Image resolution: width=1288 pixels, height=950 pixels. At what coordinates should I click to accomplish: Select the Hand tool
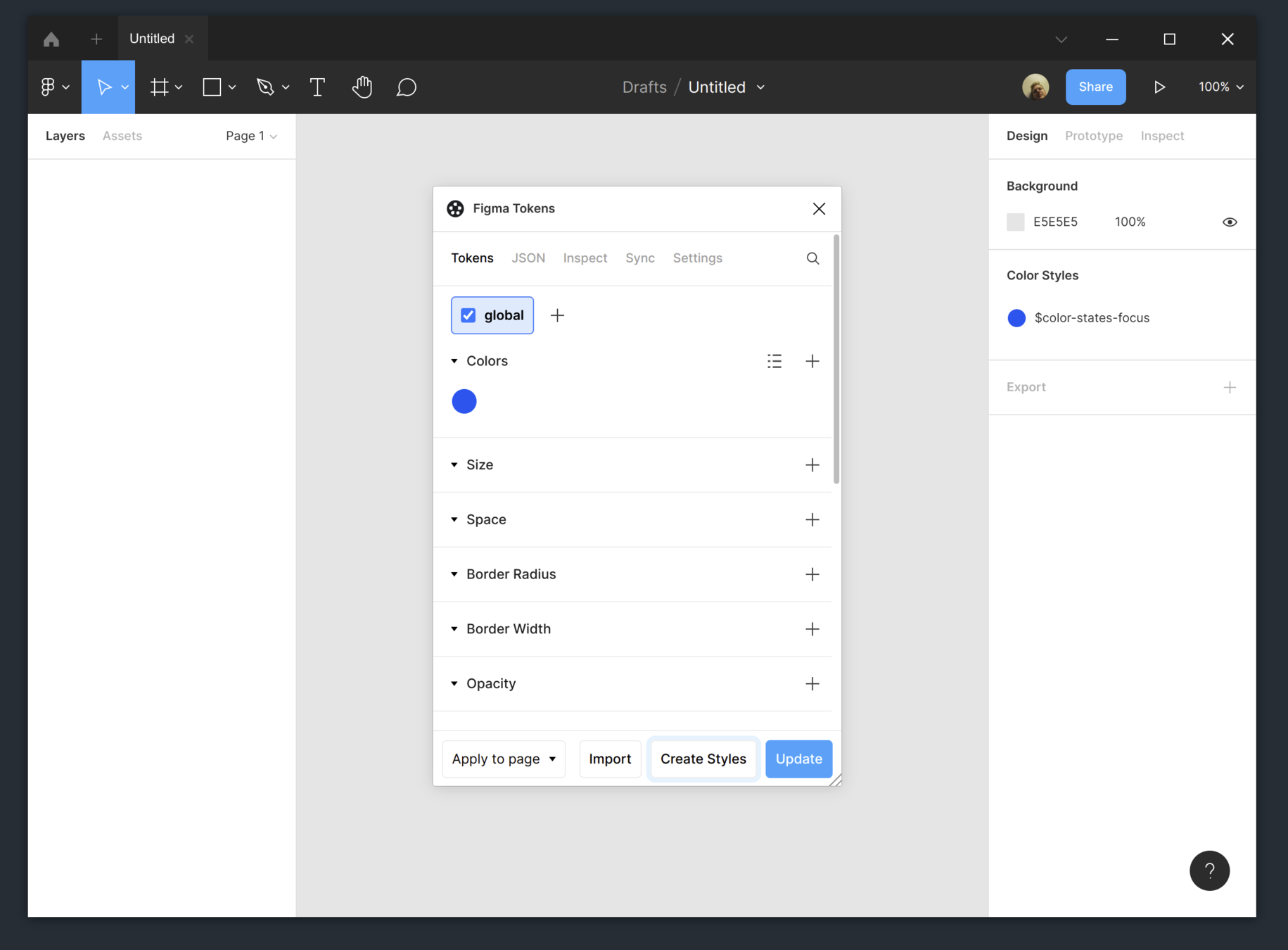click(362, 87)
